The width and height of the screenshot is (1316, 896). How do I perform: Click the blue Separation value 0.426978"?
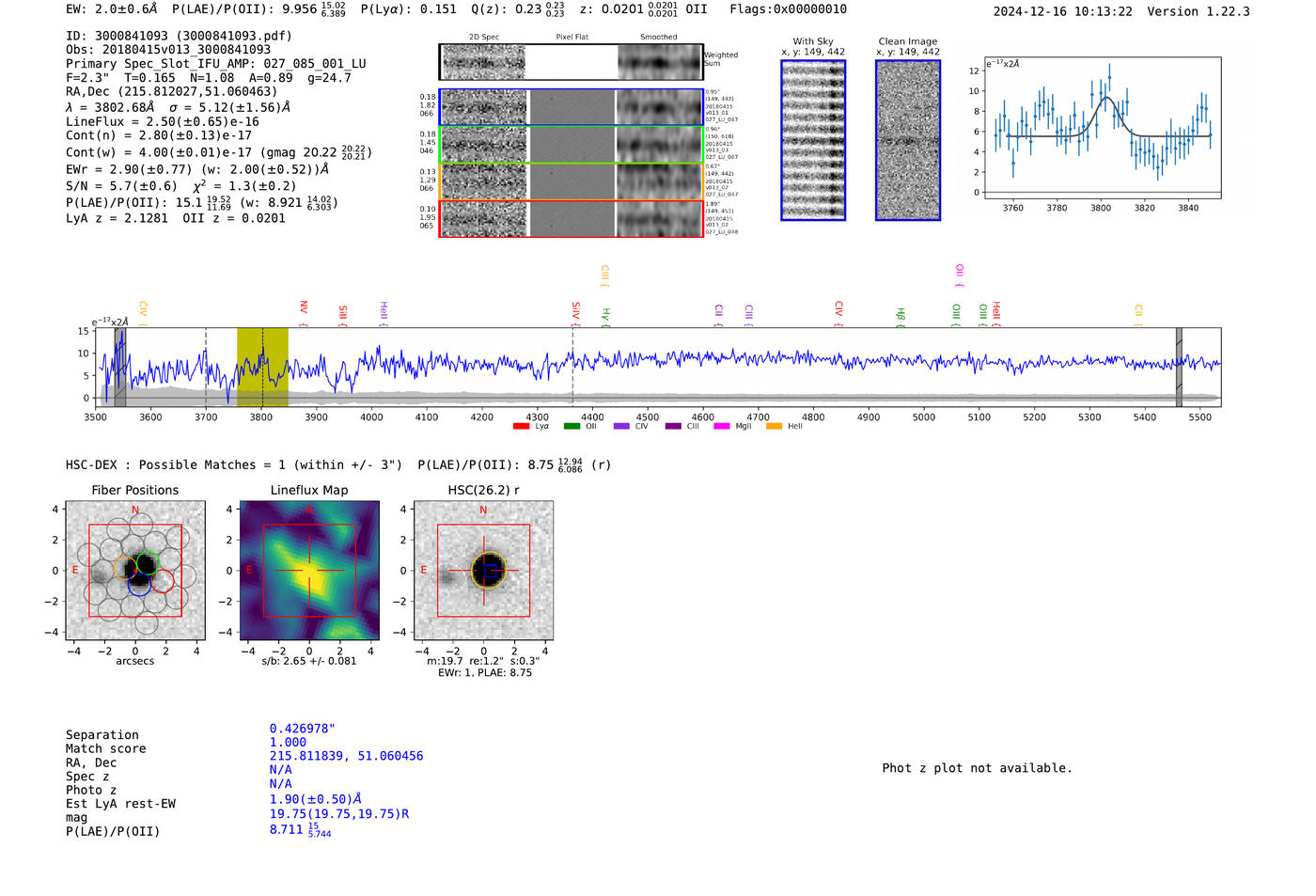[x=302, y=729]
